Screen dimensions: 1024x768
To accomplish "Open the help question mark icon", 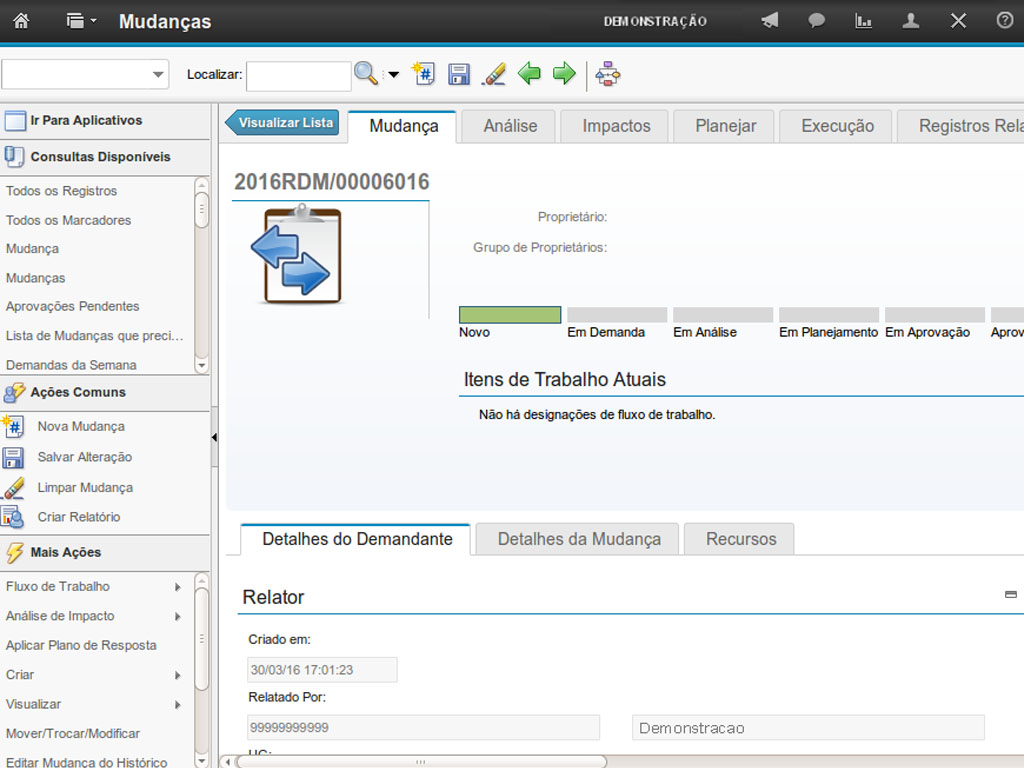I will point(1004,21).
